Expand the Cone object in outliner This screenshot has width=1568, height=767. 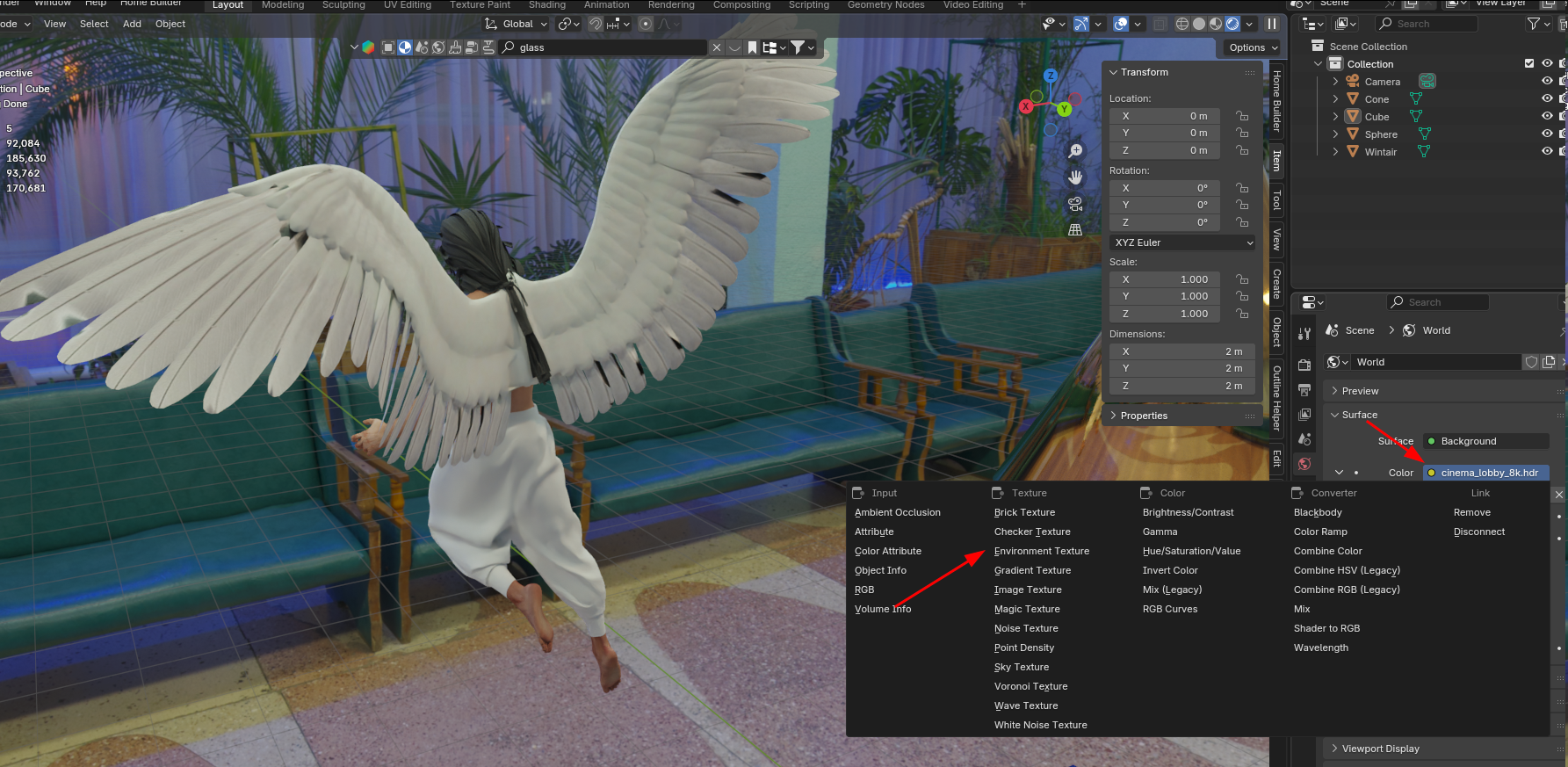(x=1336, y=99)
